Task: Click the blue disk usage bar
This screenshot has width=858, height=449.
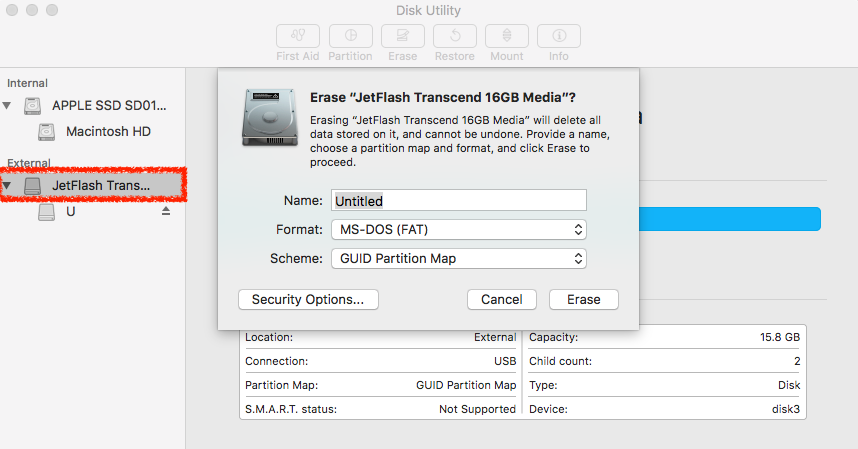Action: pyautogui.click(x=729, y=219)
